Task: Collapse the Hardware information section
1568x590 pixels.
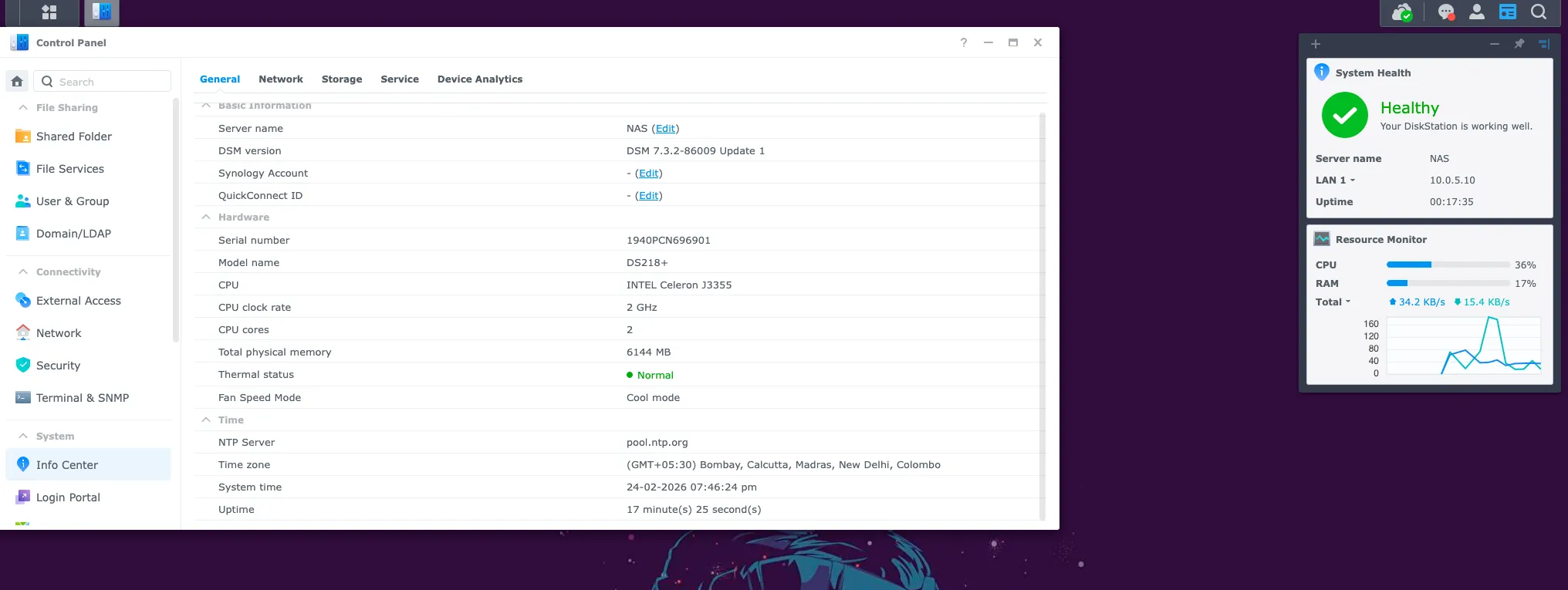Action: pos(206,217)
